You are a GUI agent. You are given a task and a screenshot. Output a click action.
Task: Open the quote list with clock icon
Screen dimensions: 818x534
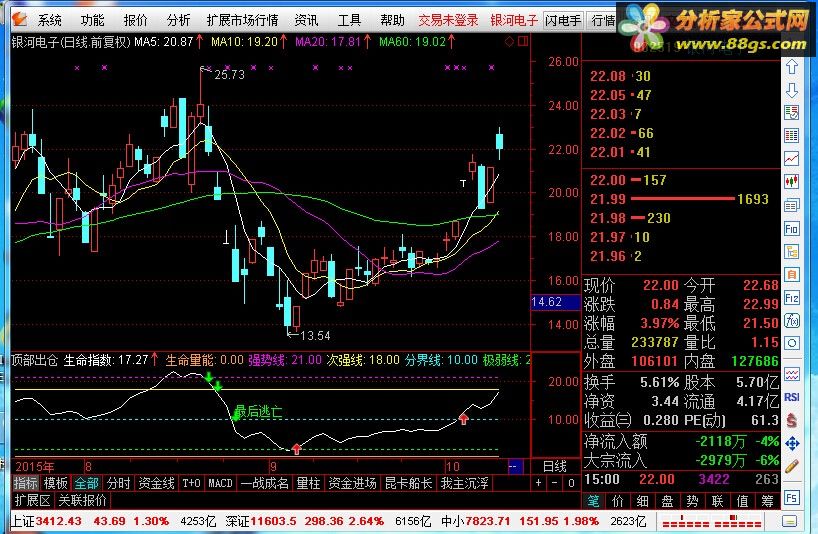(792, 113)
